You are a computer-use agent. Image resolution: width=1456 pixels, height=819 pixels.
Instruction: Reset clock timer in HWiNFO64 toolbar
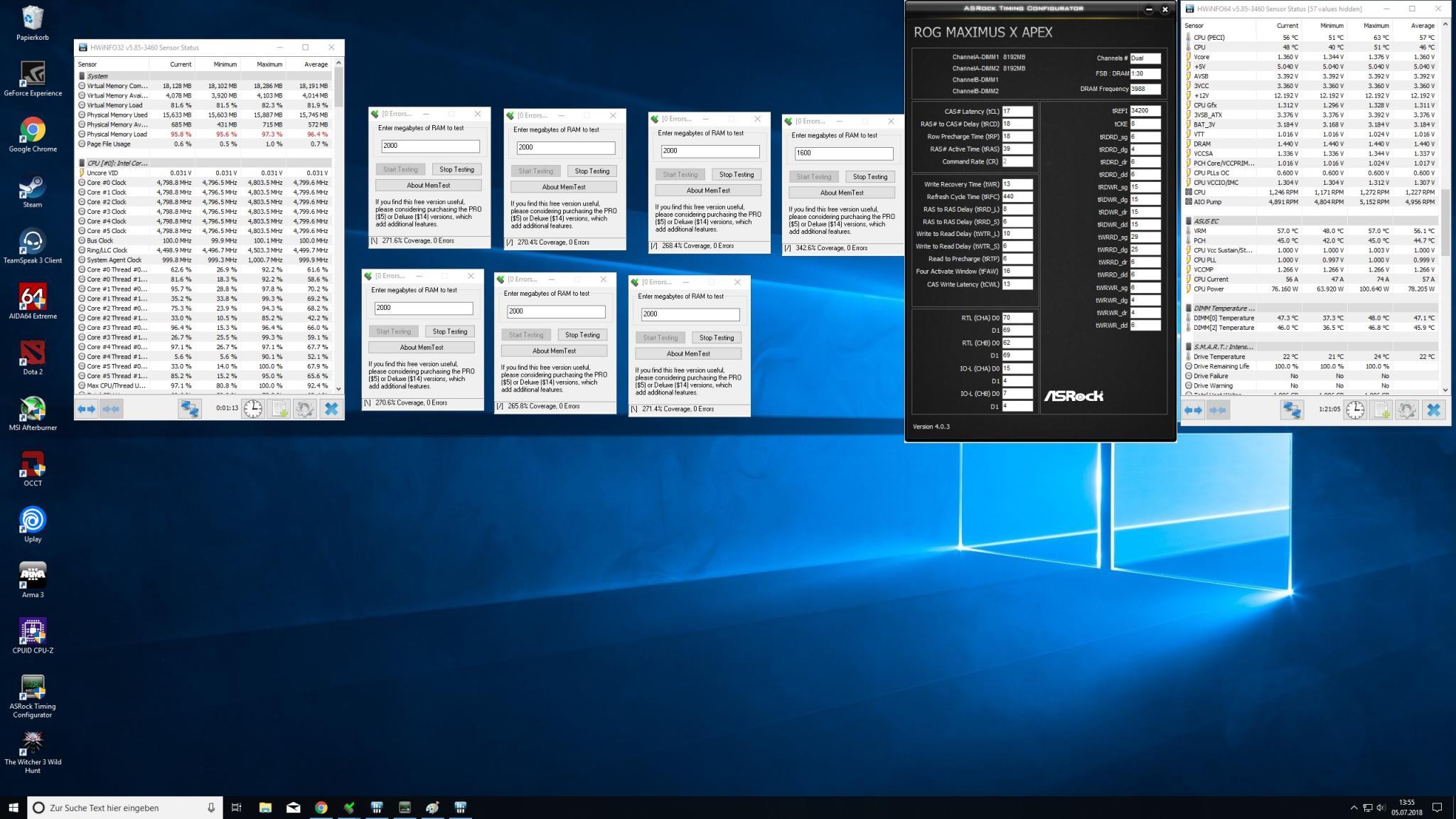pyautogui.click(x=1355, y=410)
